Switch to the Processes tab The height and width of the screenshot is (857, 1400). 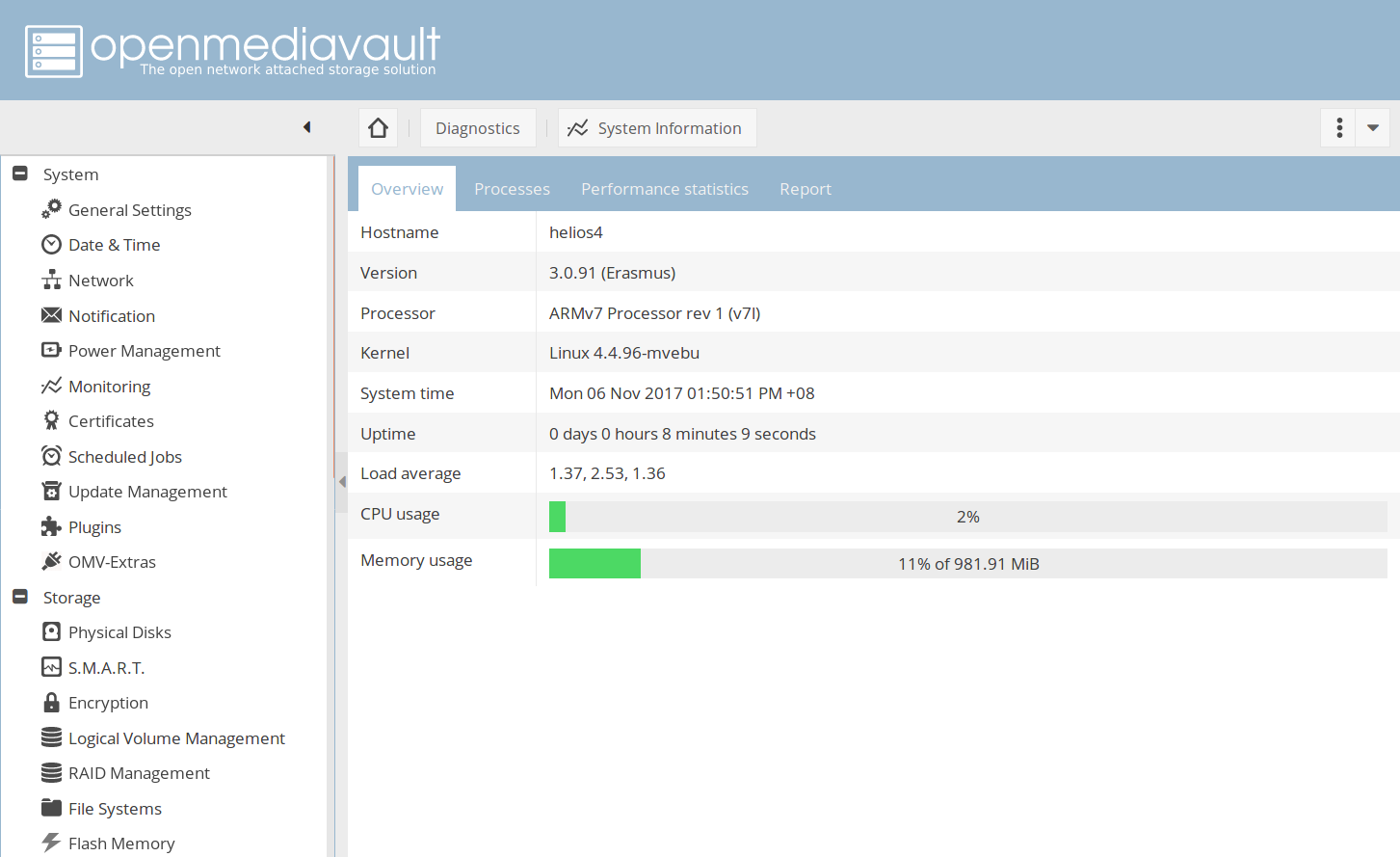point(512,189)
